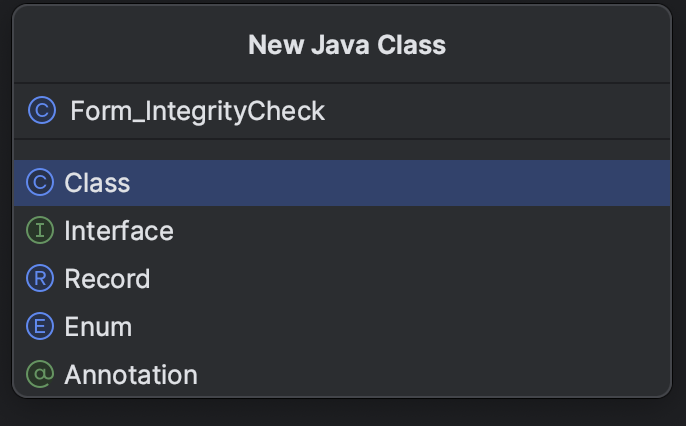Choose Interface as the new type
Screen dimensions: 686x426
118,231
